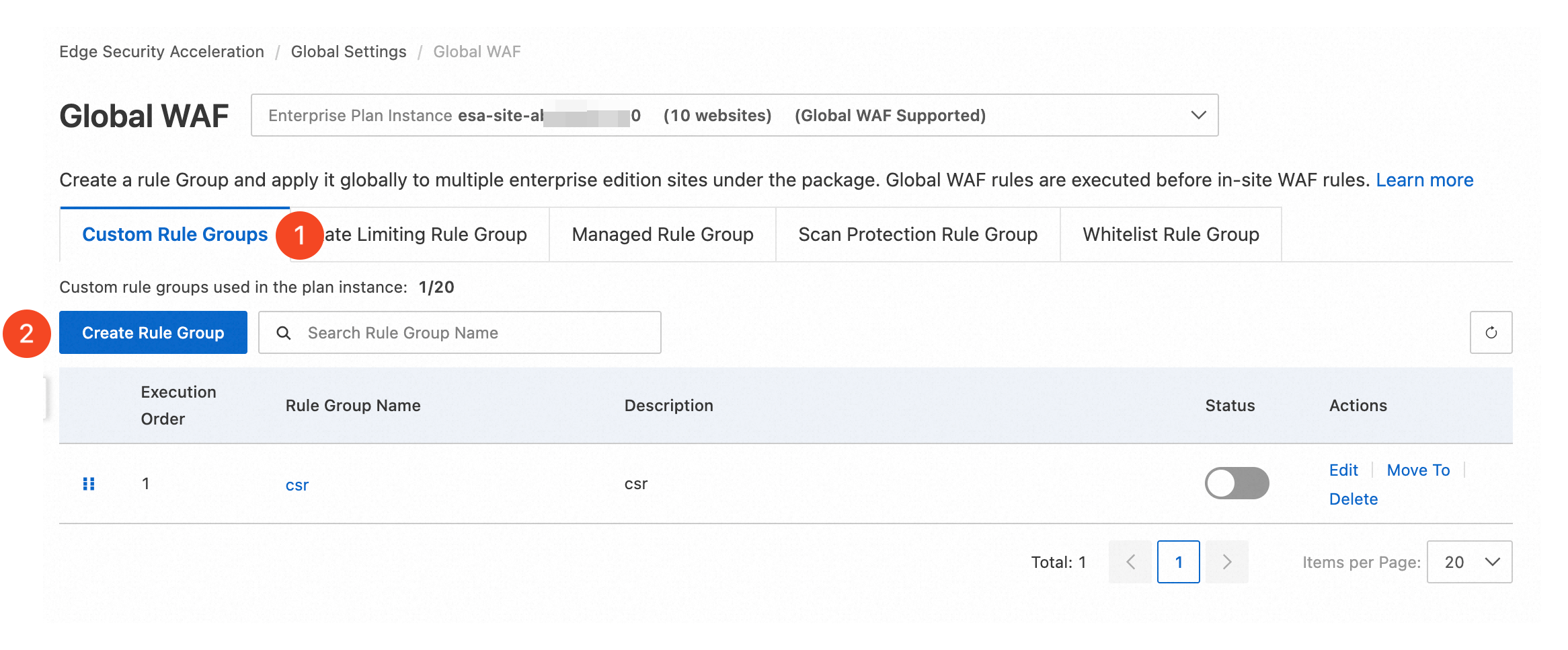Open Global Settings breadcrumb link
This screenshot has width=1568, height=650.
[348, 52]
